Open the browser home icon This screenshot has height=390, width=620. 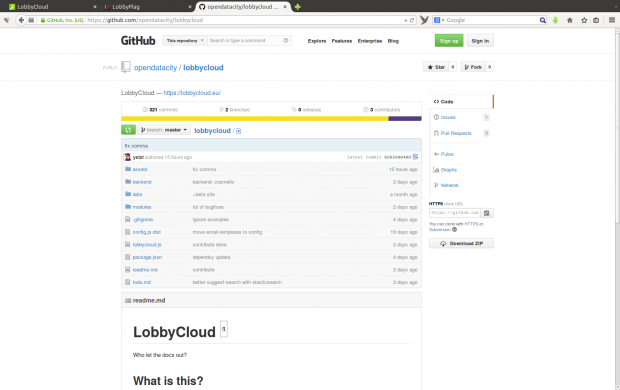coord(570,20)
